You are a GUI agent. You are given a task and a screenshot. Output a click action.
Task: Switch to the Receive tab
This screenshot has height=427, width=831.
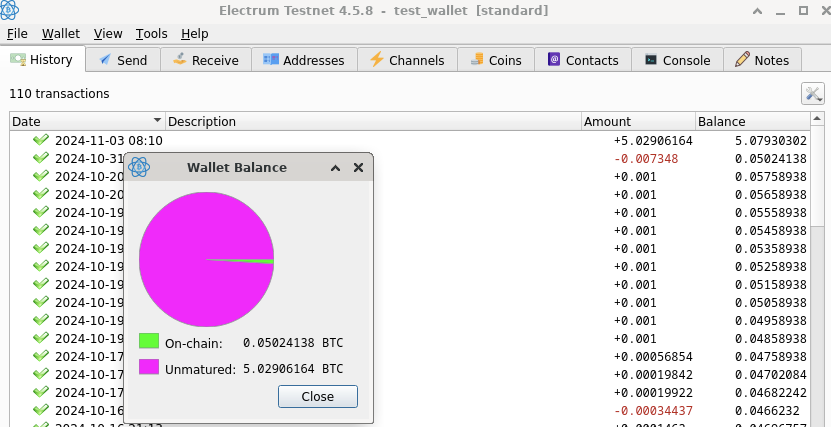click(206, 60)
